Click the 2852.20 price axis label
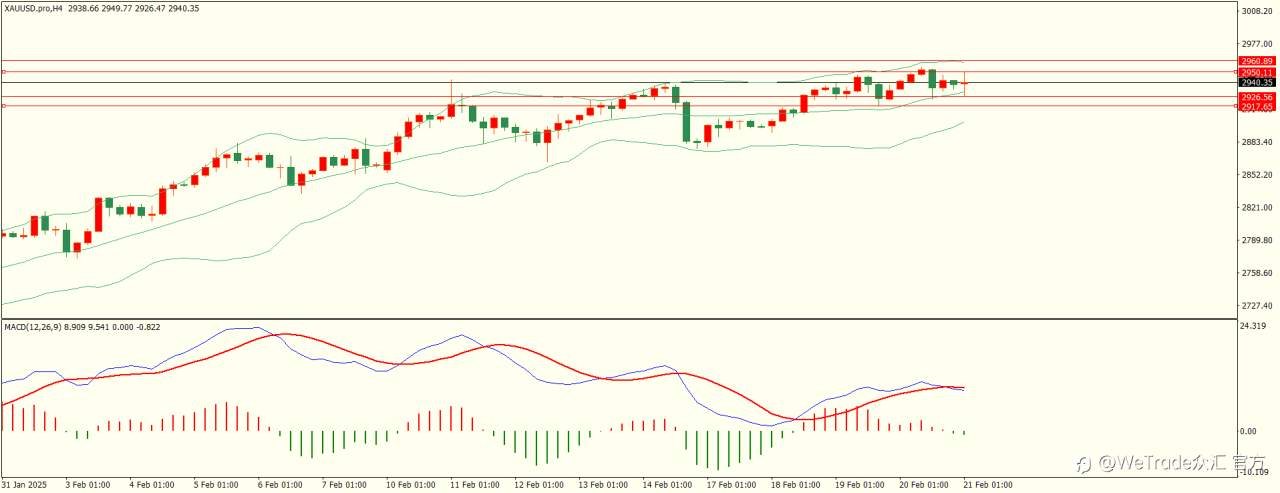The height and width of the screenshot is (493, 1280). tap(1257, 175)
